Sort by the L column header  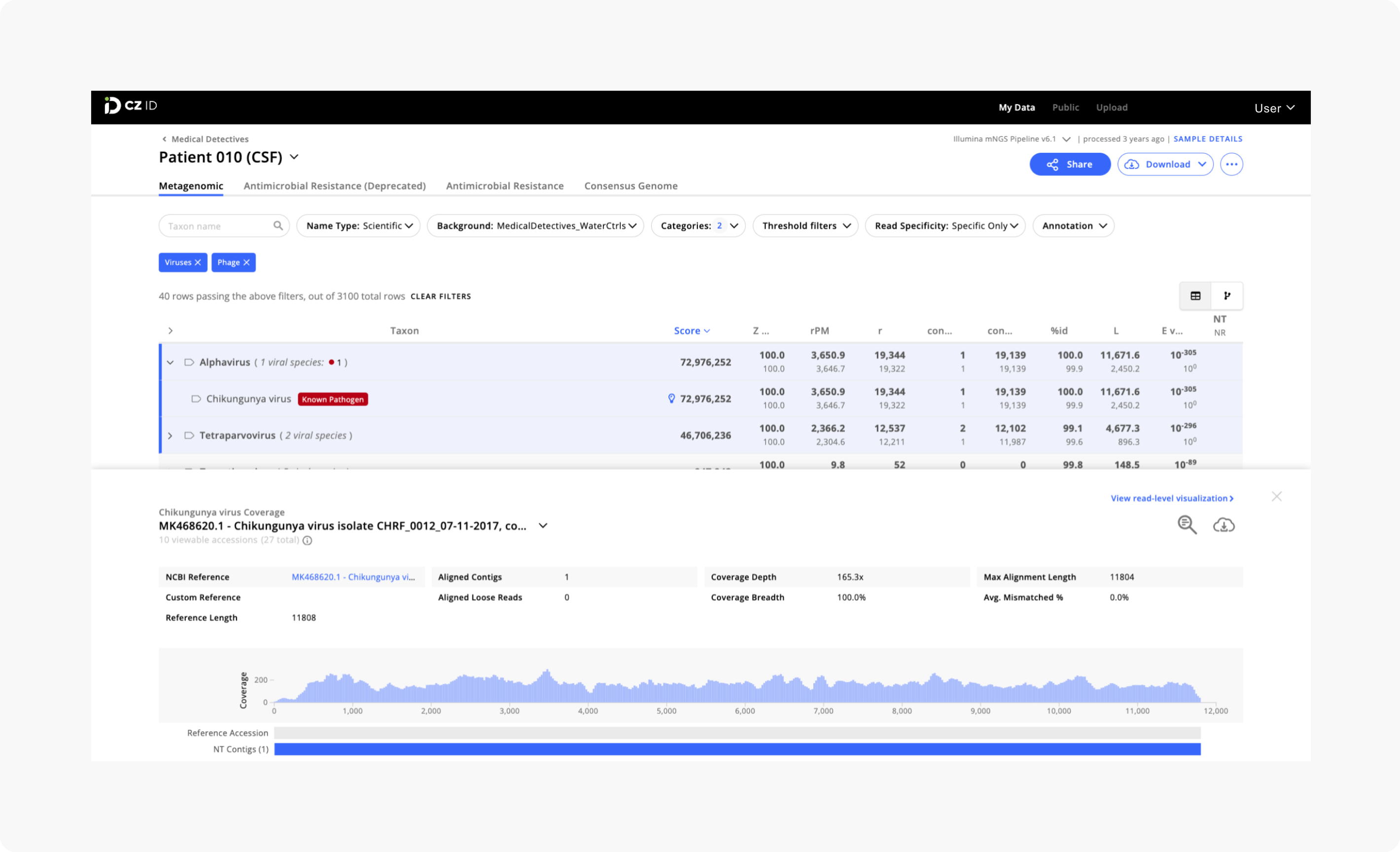click(1116, 331)
